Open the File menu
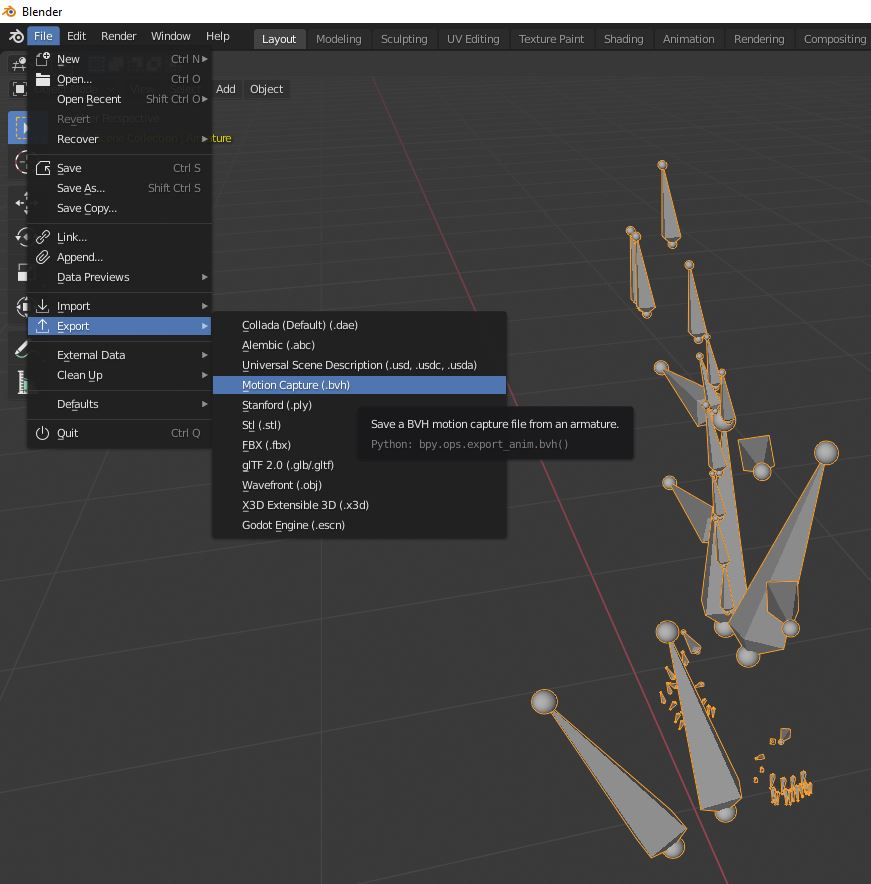 tap(43, 36)
